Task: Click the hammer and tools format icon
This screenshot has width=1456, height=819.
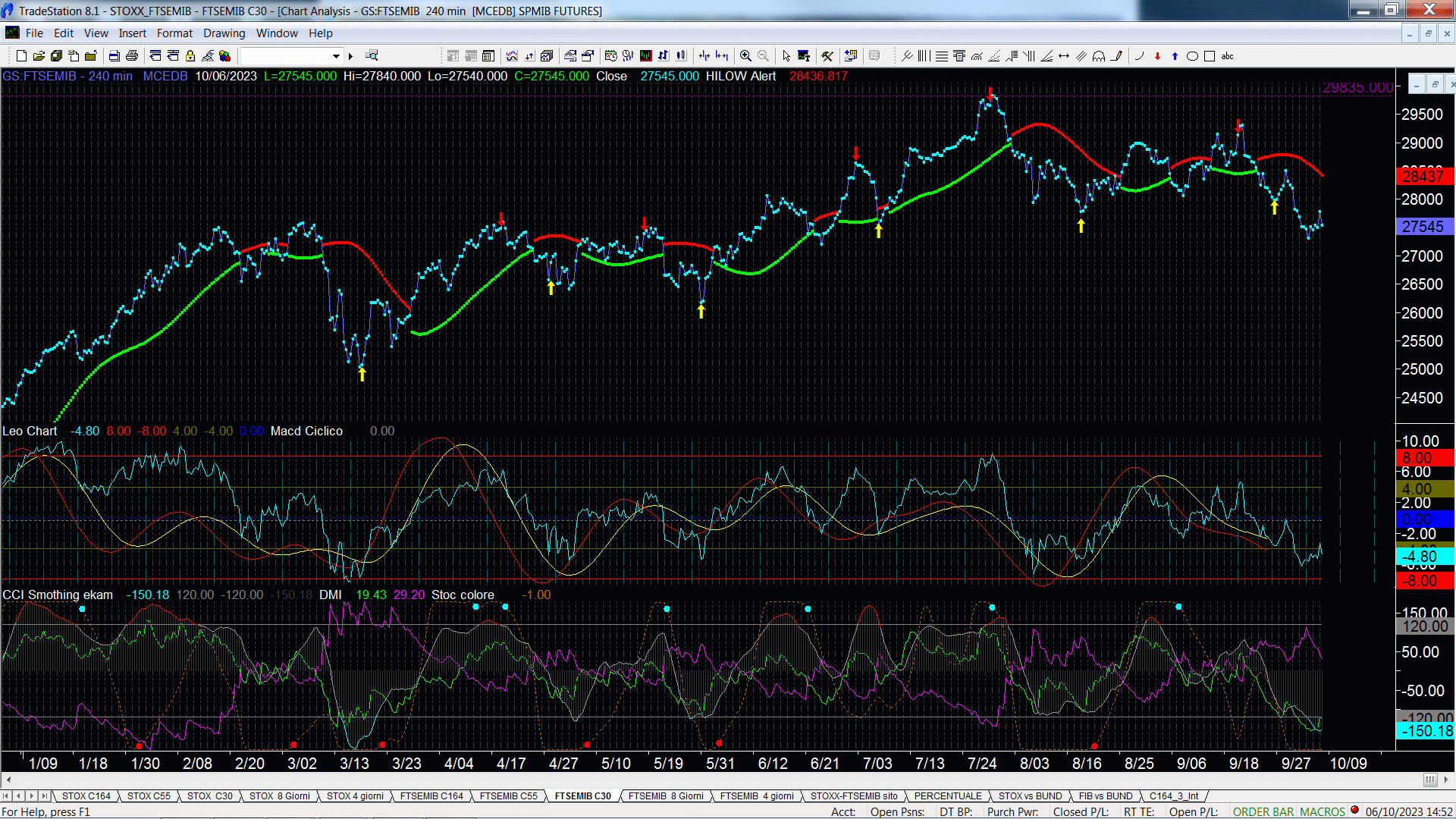Action: point(827,56)
